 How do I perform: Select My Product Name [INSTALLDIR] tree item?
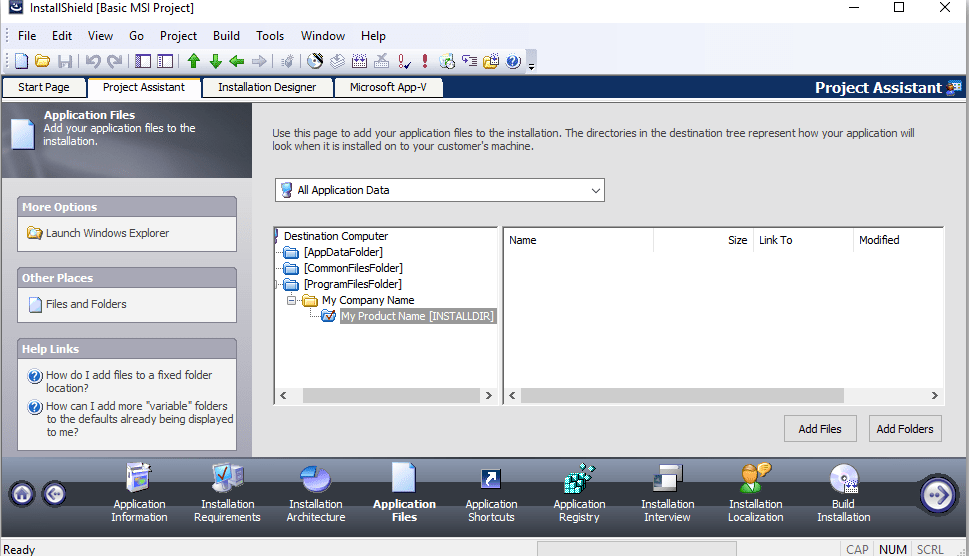point(417,316)
